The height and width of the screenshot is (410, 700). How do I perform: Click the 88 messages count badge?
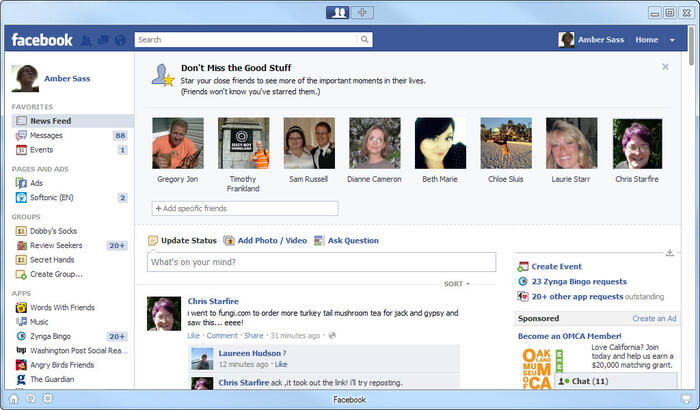pos(120,135)
